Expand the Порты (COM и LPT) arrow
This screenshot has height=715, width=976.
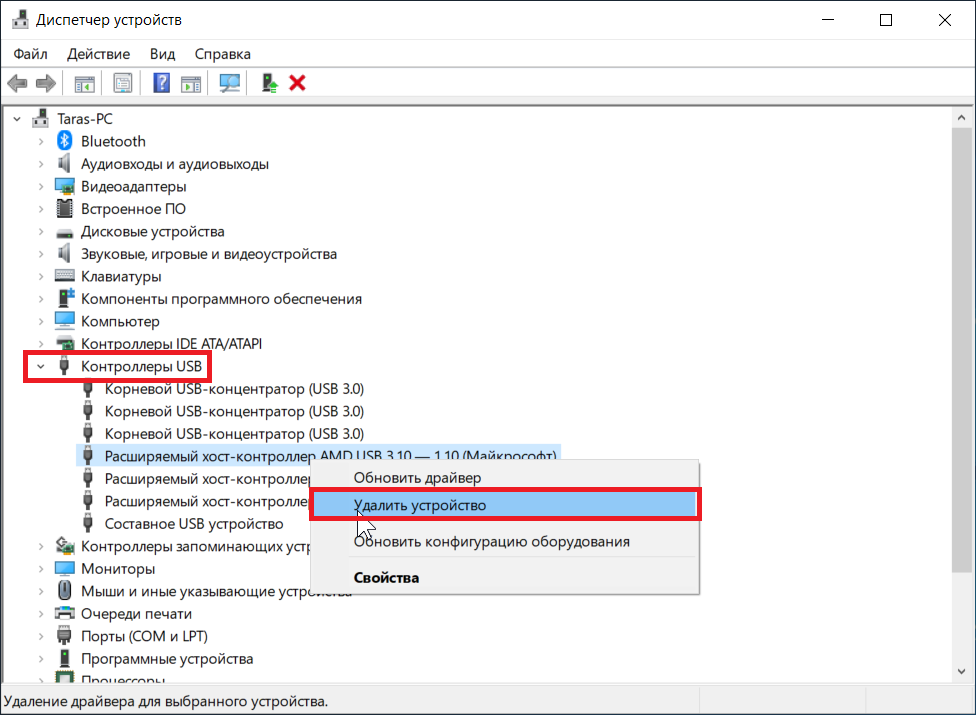[40, 636]
